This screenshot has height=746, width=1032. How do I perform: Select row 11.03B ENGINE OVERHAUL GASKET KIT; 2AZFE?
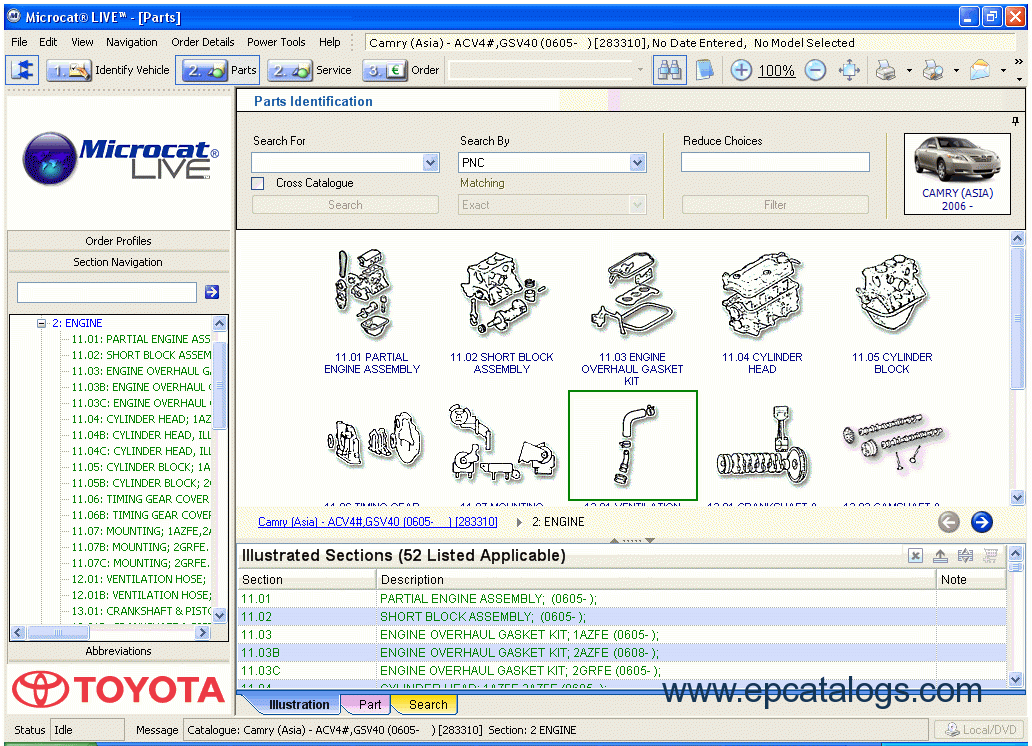point(622,653)
